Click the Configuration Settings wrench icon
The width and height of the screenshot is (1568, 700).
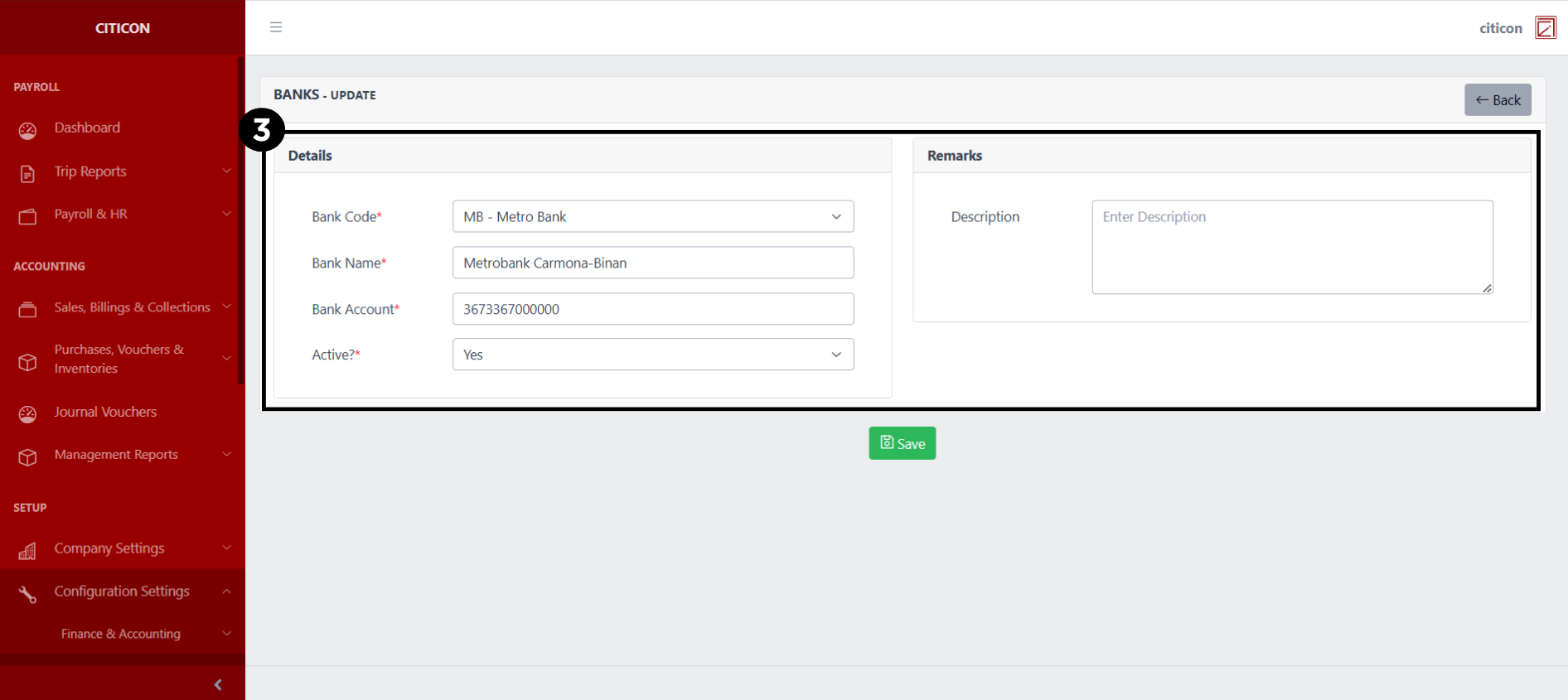coord(27,594)
